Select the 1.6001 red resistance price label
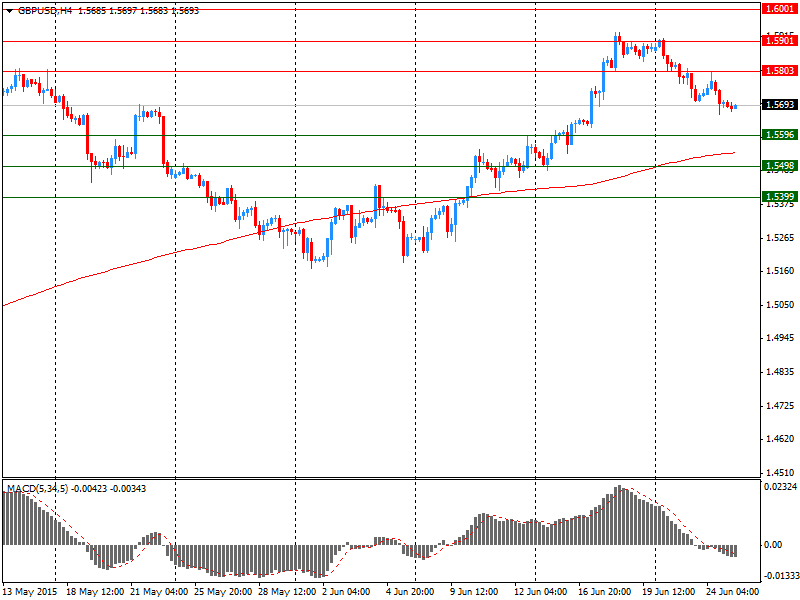 point(780,9)
